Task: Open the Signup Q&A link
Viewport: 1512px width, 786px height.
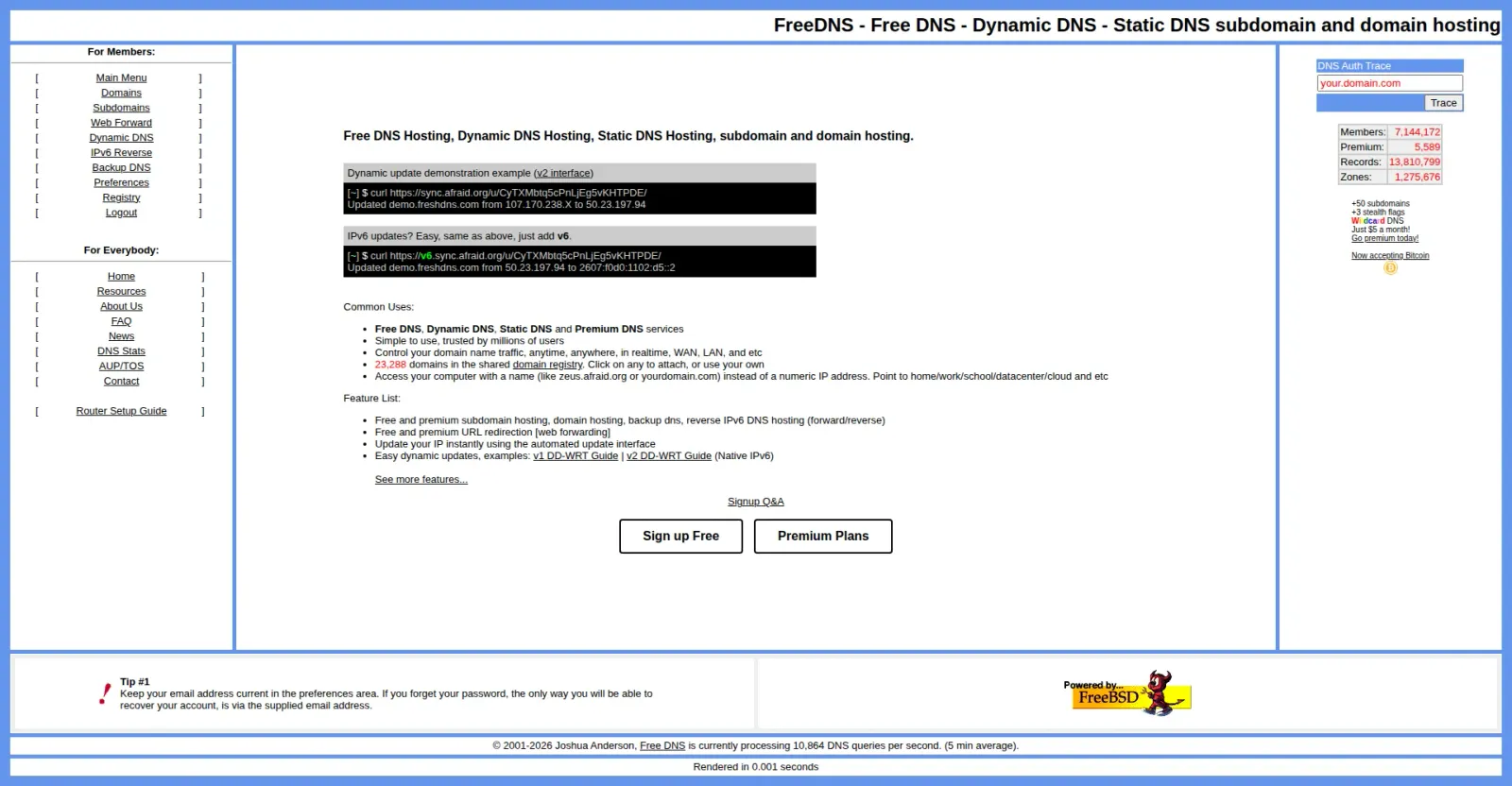Action: coord(756,502)
